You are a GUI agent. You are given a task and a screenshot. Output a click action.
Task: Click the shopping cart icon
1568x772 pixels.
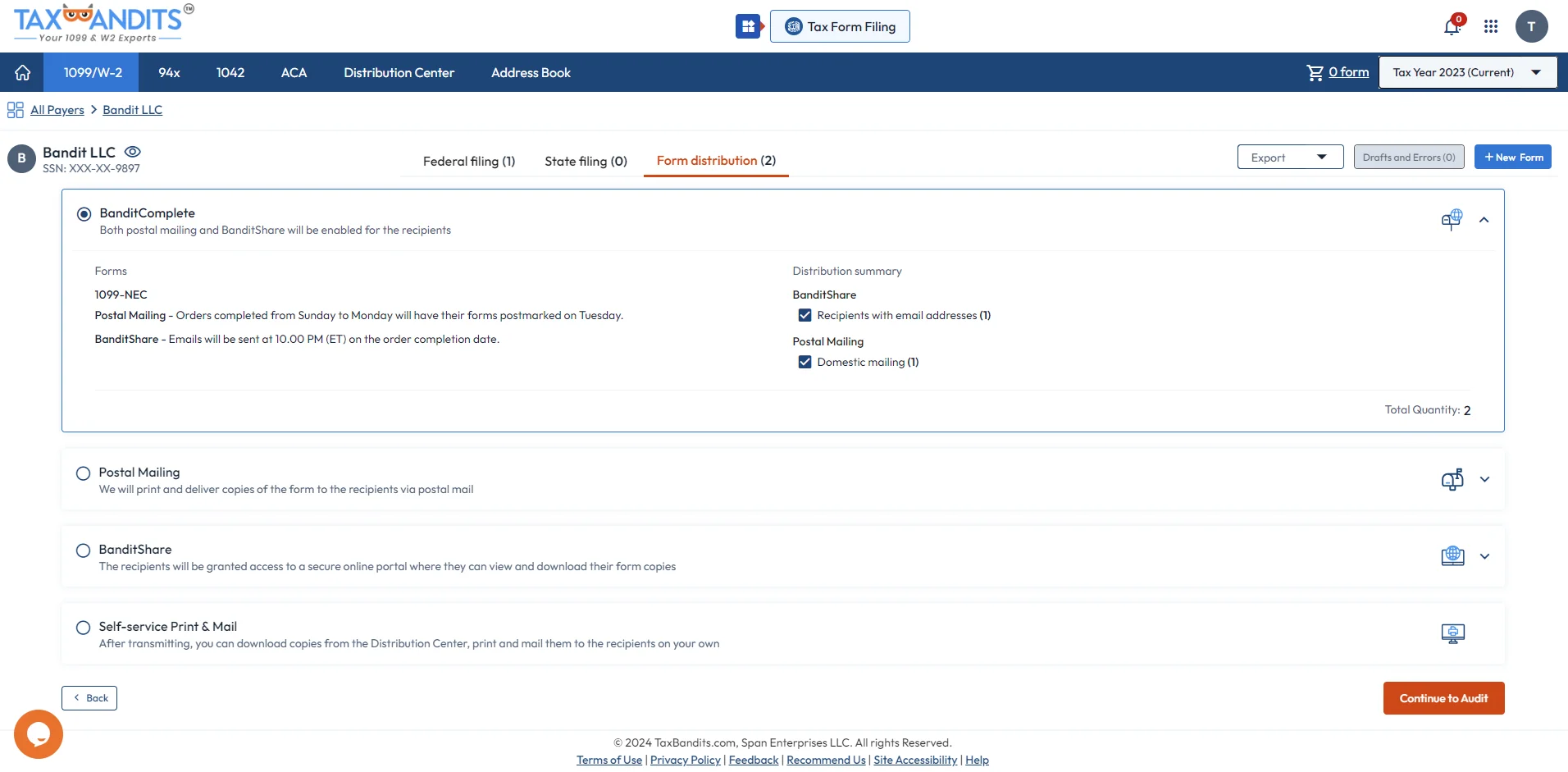pos(1315,72)
